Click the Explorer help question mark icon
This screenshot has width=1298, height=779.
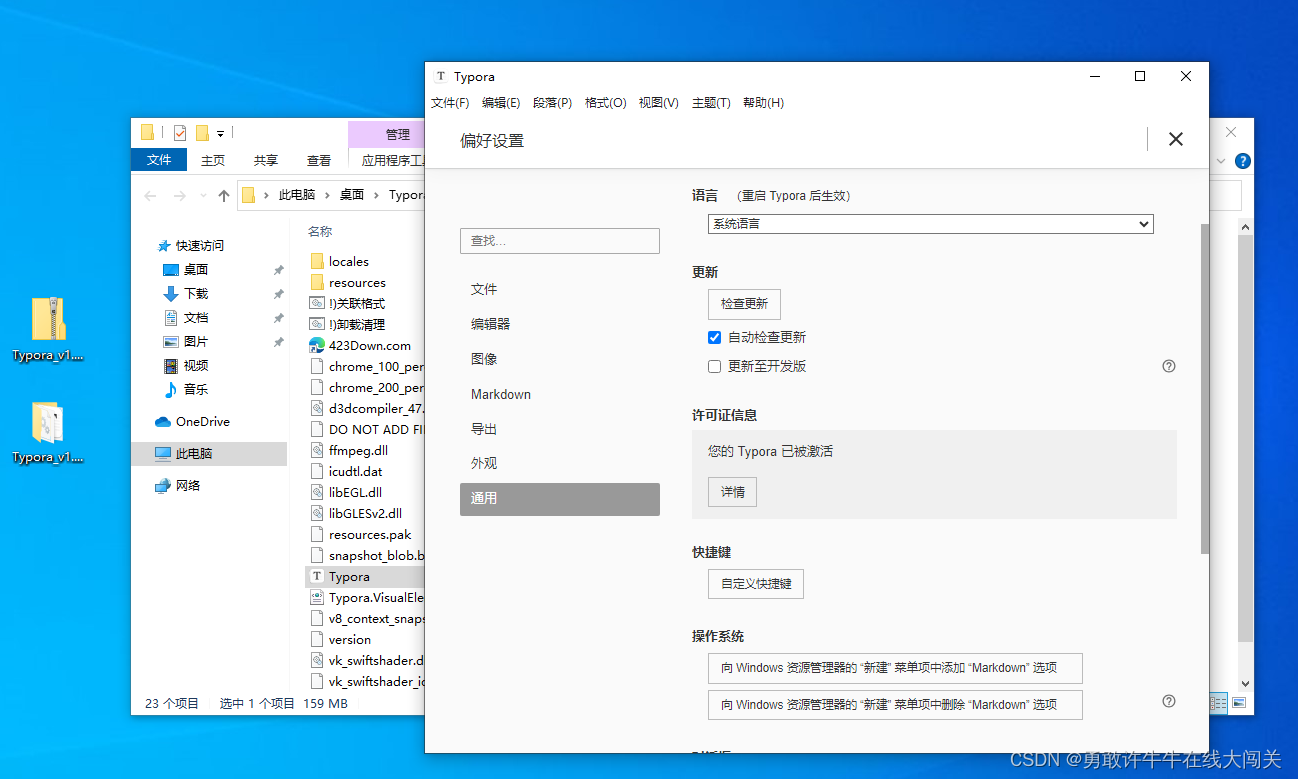click(x=1243, y=160)
